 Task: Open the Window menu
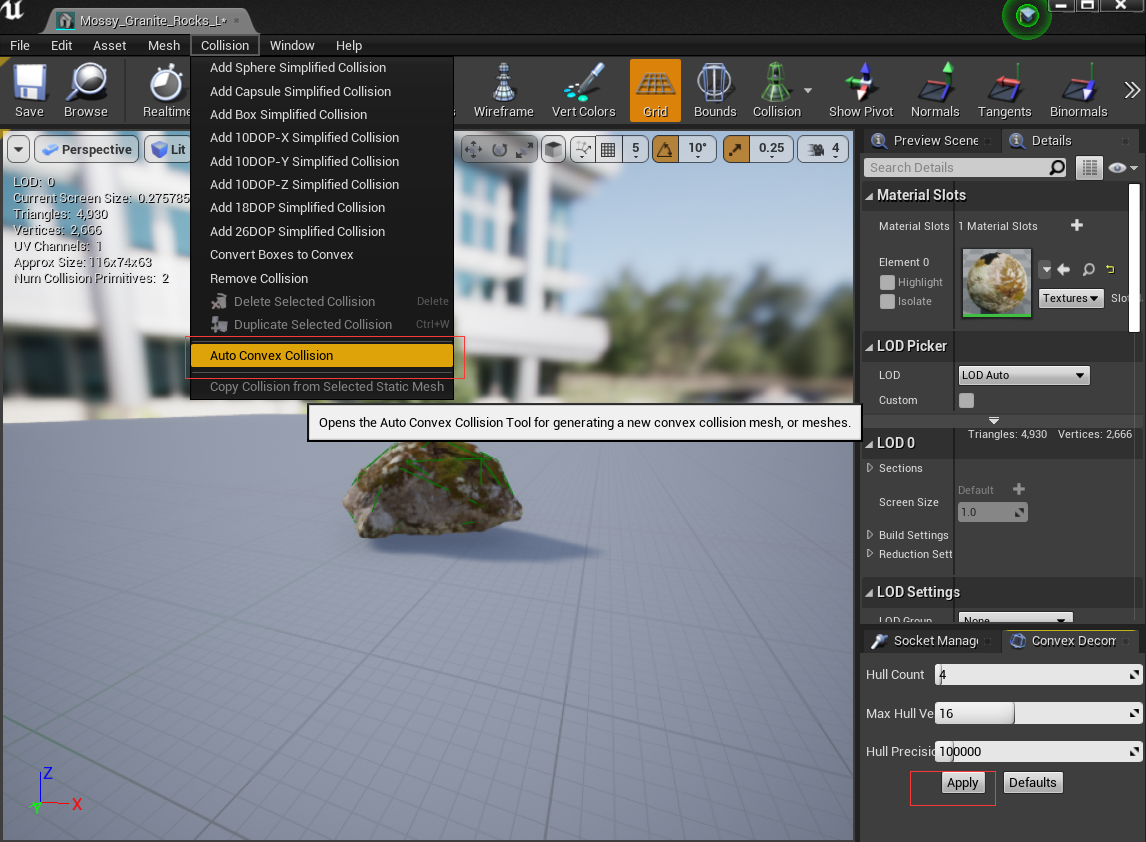(x=292, y=45)
